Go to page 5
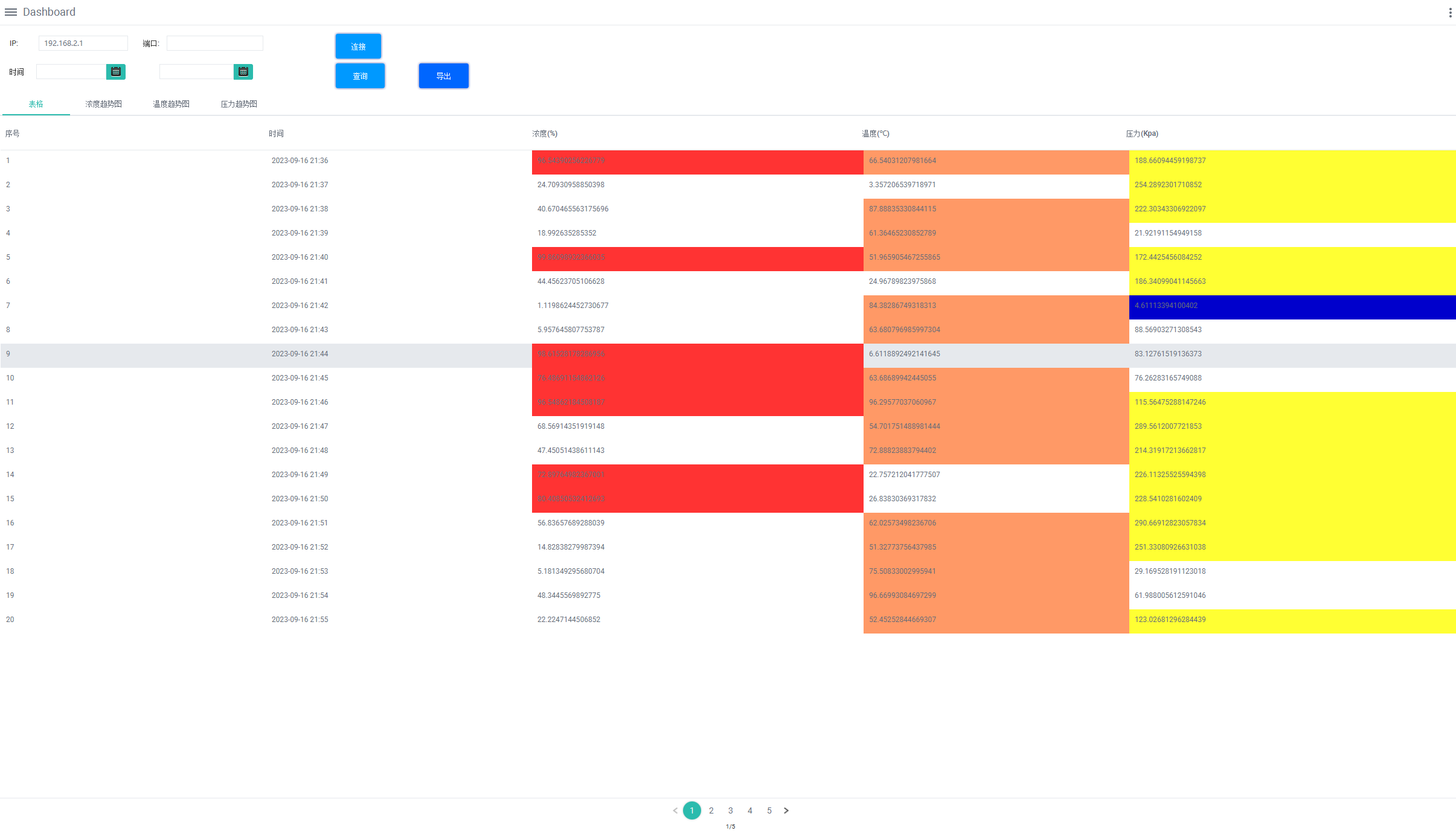 [x=769, y=810]
